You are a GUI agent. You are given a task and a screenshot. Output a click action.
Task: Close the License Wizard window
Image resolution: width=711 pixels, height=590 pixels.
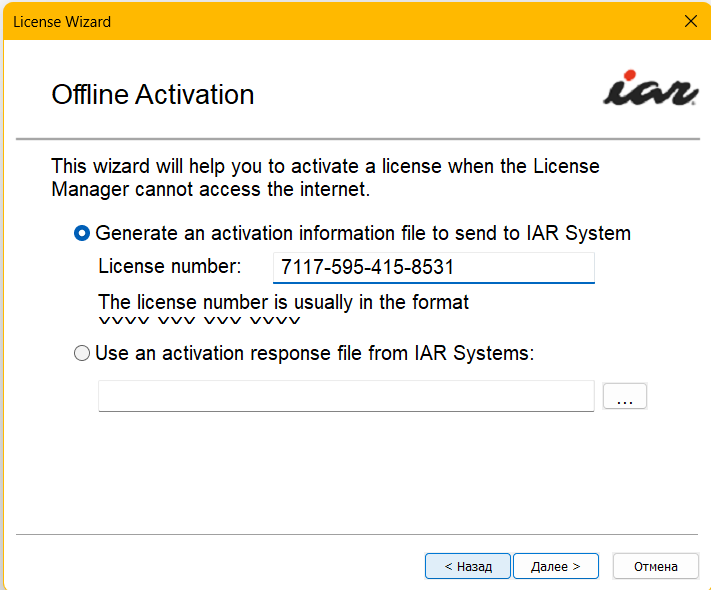[691, 21]
